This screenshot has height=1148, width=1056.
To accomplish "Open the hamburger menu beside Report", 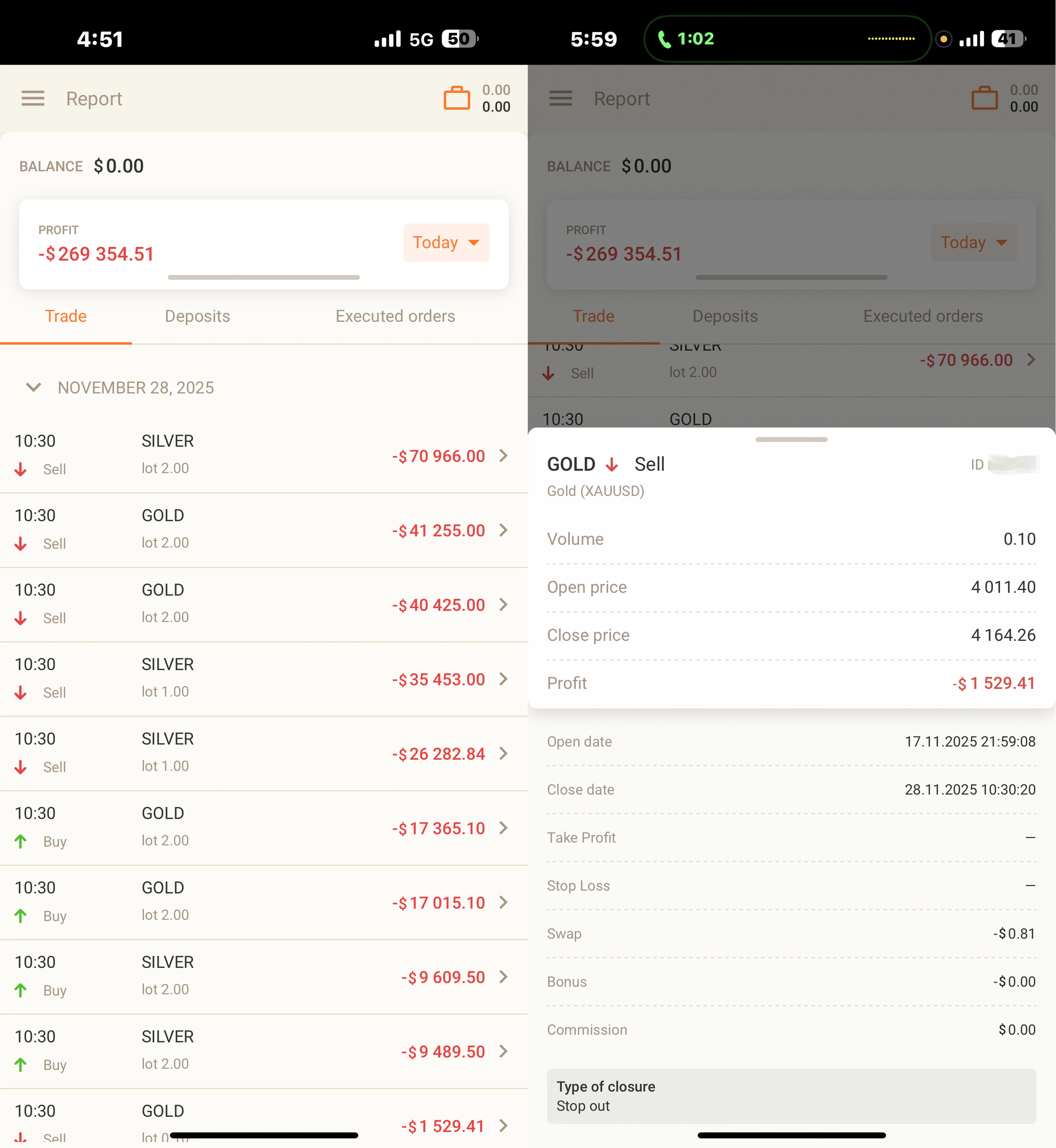I will point(33,98).
